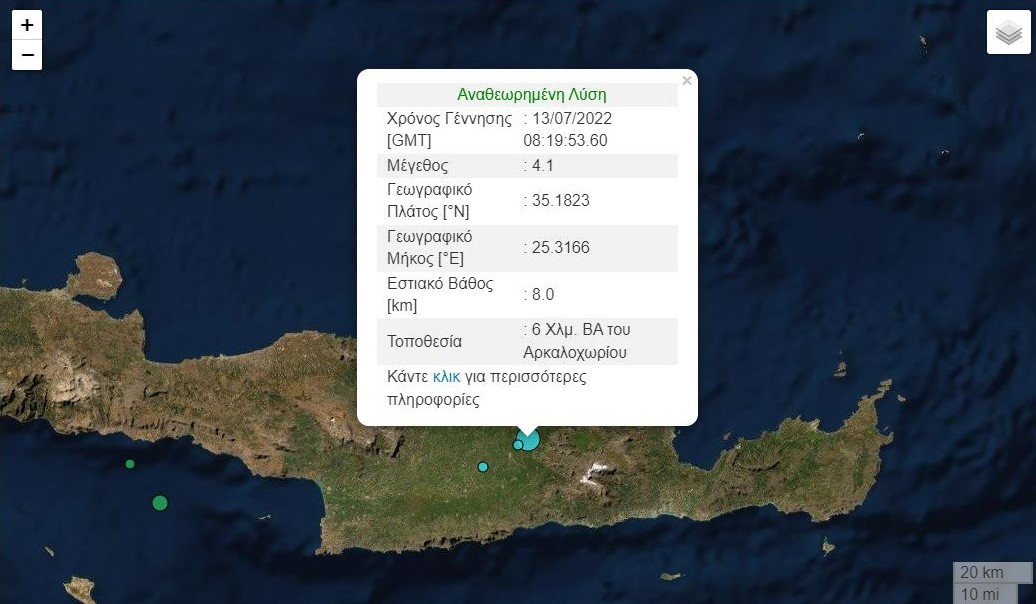Zoom out with the minus button
Screen dimensions: 1036x604
coord(27,55)
